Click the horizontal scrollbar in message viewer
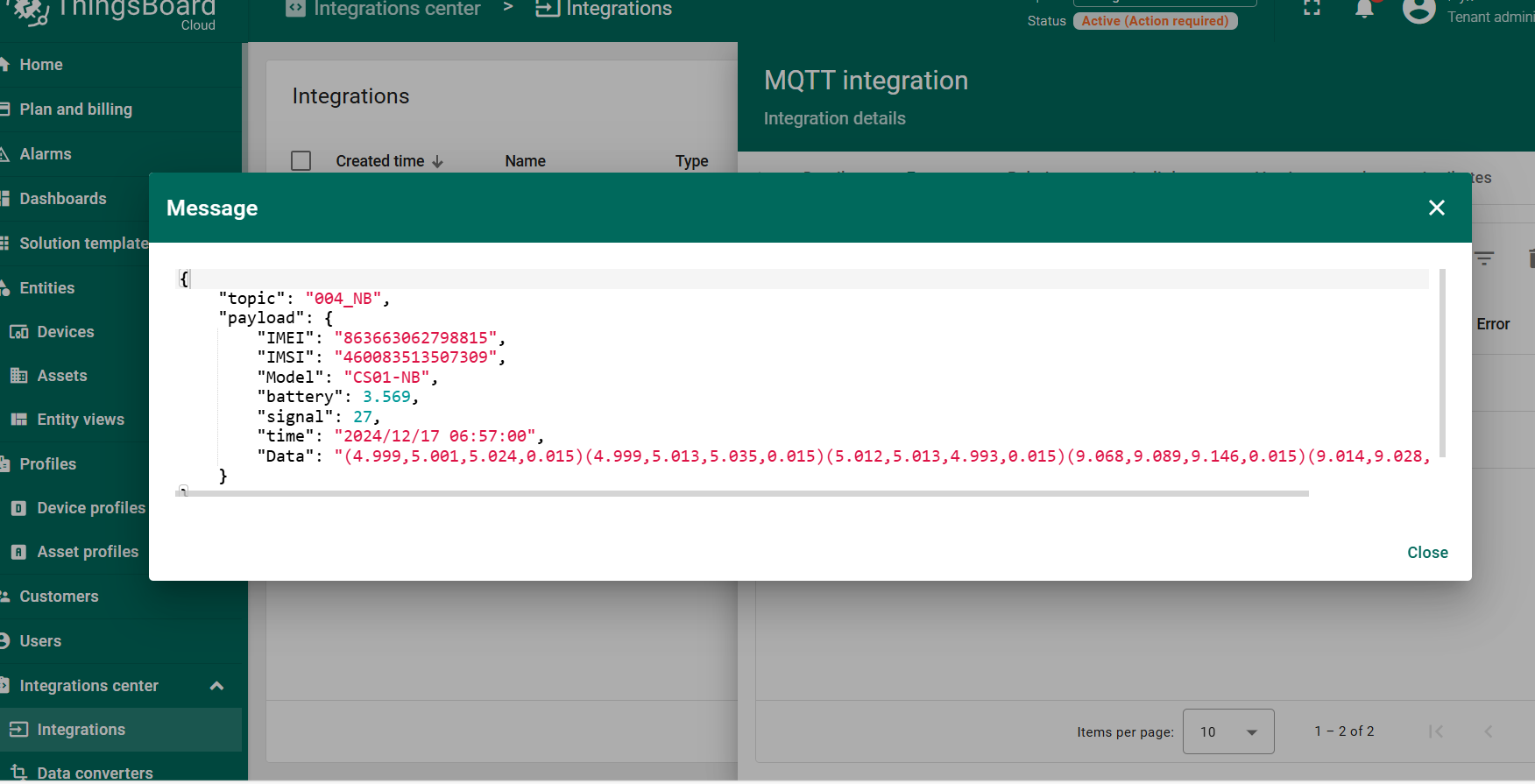This screenshot has height=784, width=1535. click(x=742, y=494)
